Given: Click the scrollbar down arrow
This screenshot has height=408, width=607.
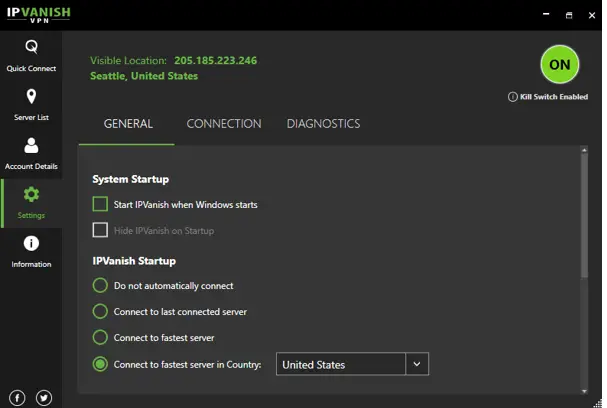Looking at the screenshot, I should [584, 391].
